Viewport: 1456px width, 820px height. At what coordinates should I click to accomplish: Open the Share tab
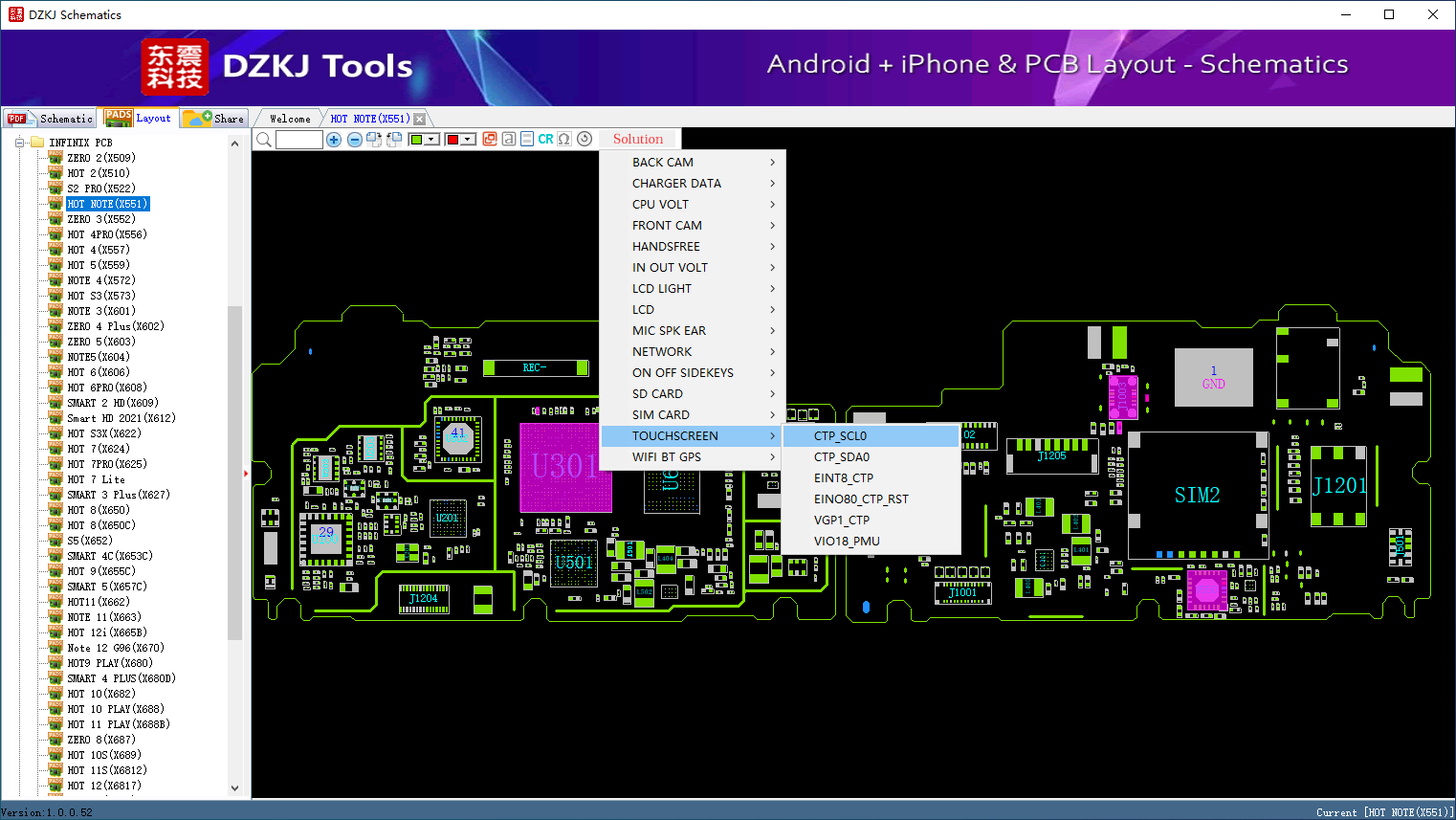click(214, 118)
